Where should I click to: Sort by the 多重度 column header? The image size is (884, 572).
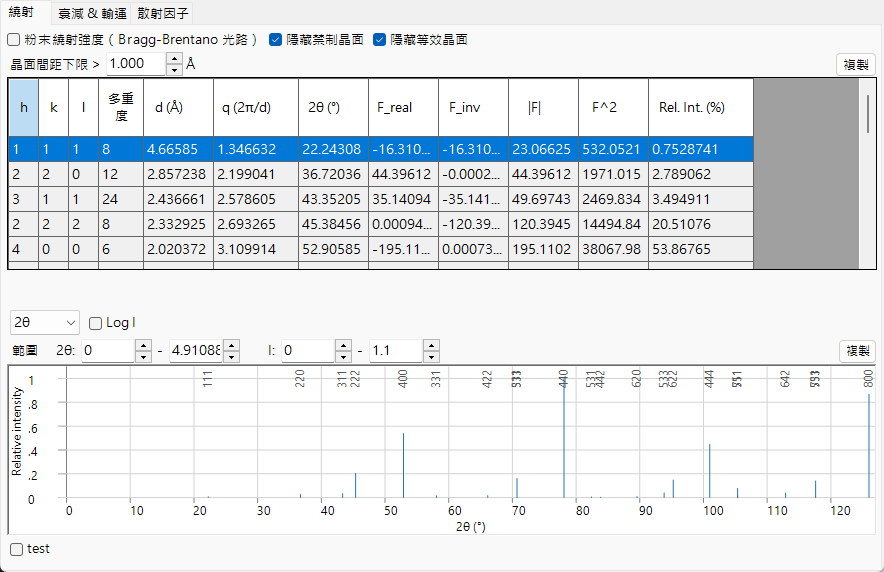click(121, 107)
